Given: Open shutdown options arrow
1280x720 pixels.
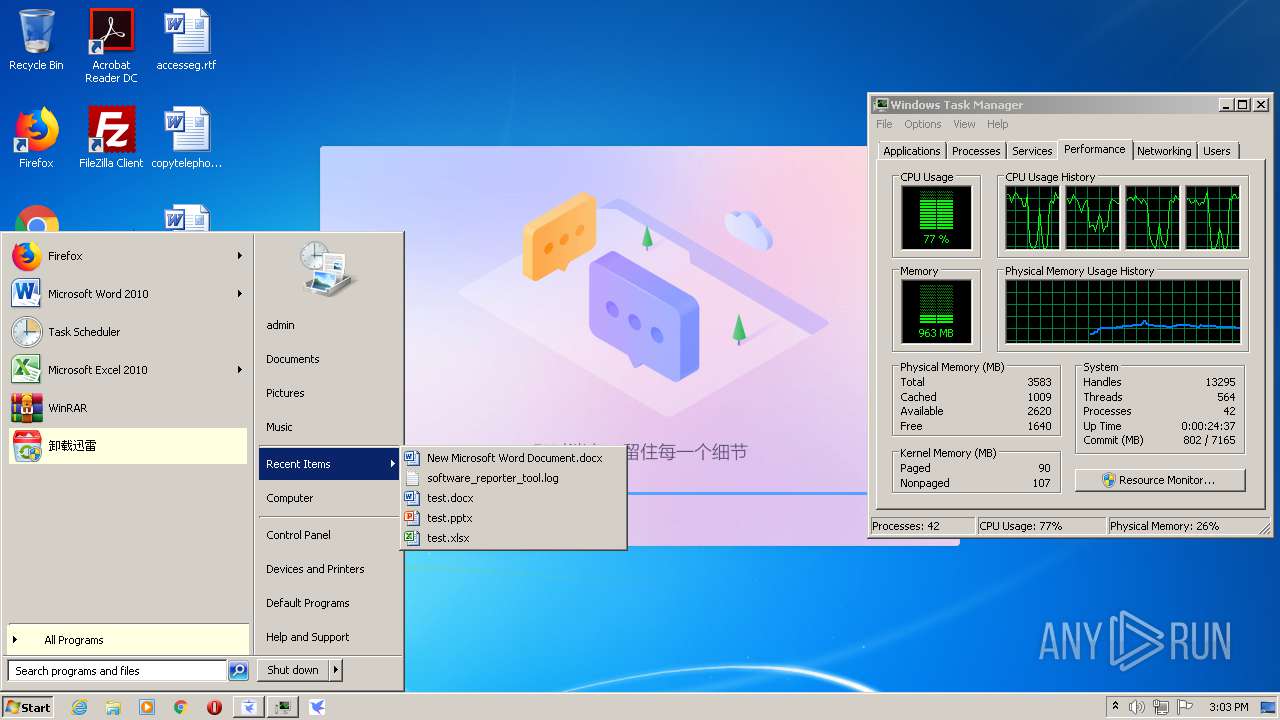Looking at the screenshot, I should [336, 670].
